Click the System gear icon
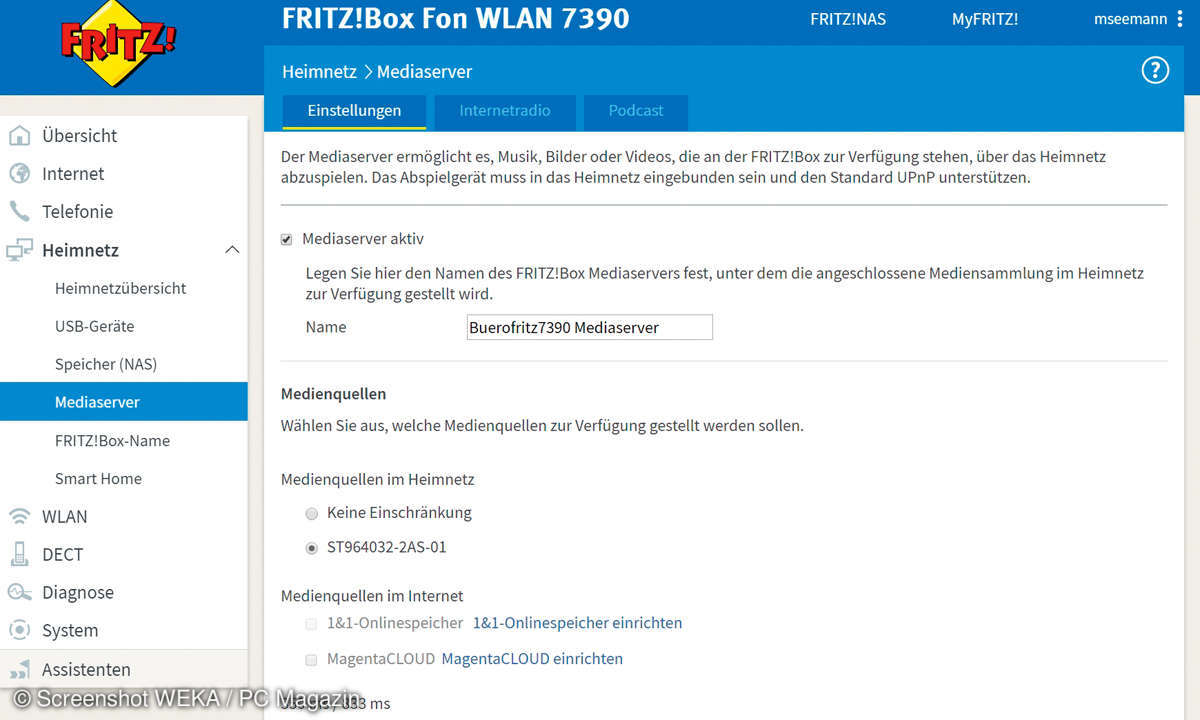Viewport: 1200px width, 720px height. [x=20, y=630]
